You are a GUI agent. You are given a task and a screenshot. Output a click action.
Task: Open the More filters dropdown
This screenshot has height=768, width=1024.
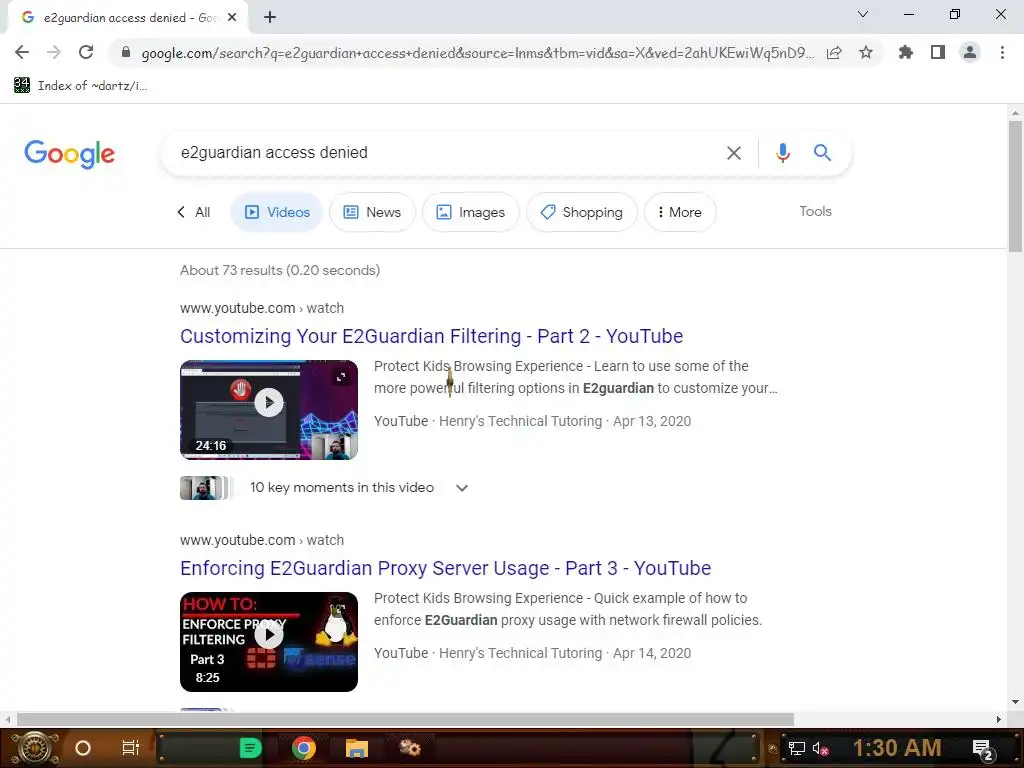pos(680,212)
